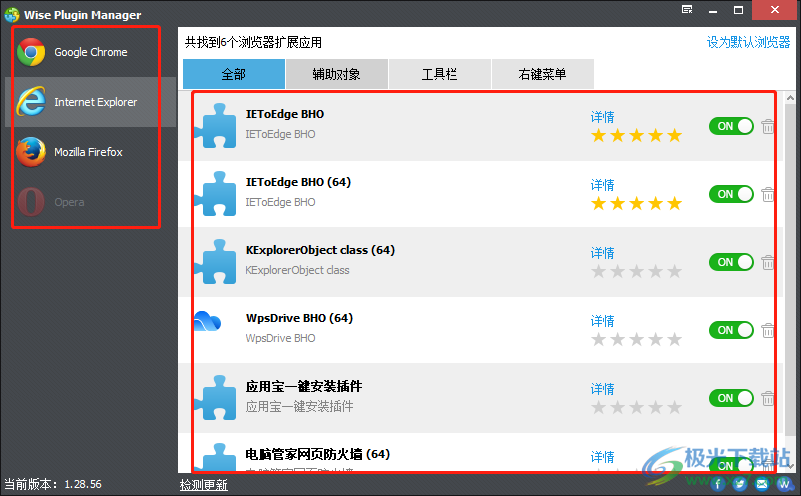
Task: Disable the WpsDrive BHO (64) switch
Action: click(x=731, y=330)
